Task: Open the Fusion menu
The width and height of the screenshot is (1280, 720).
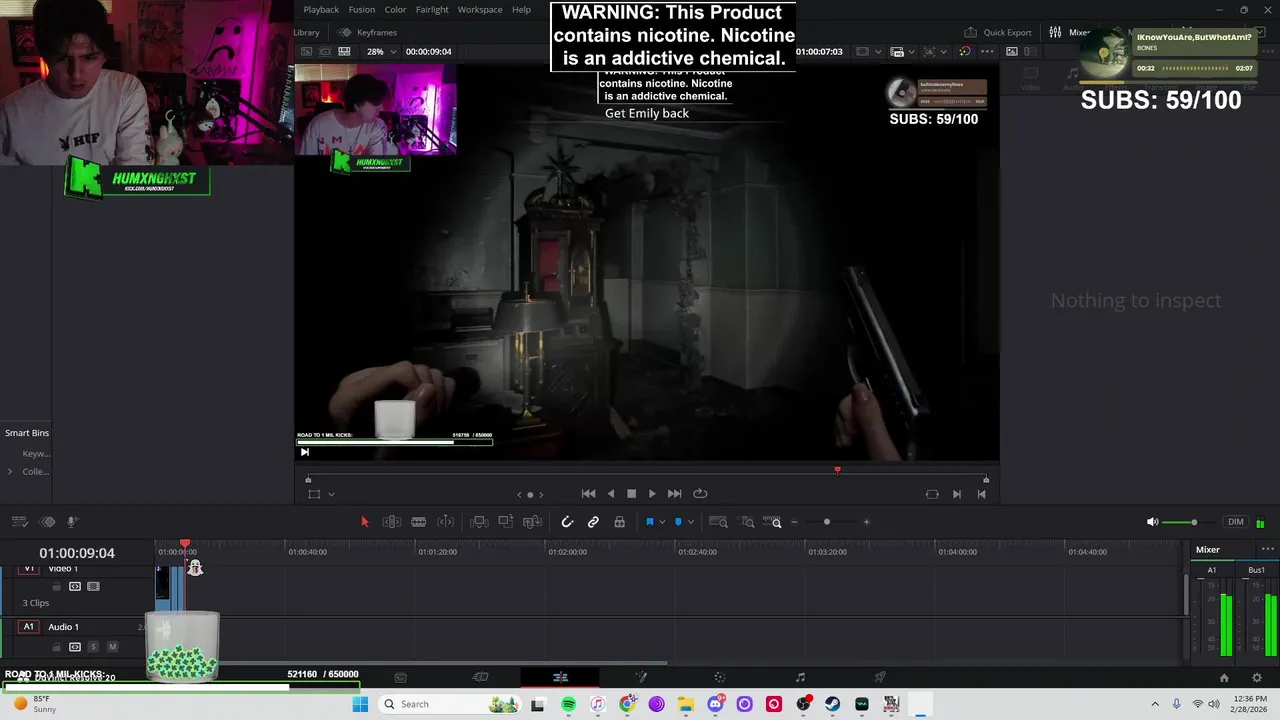Action: pos(362,10)
